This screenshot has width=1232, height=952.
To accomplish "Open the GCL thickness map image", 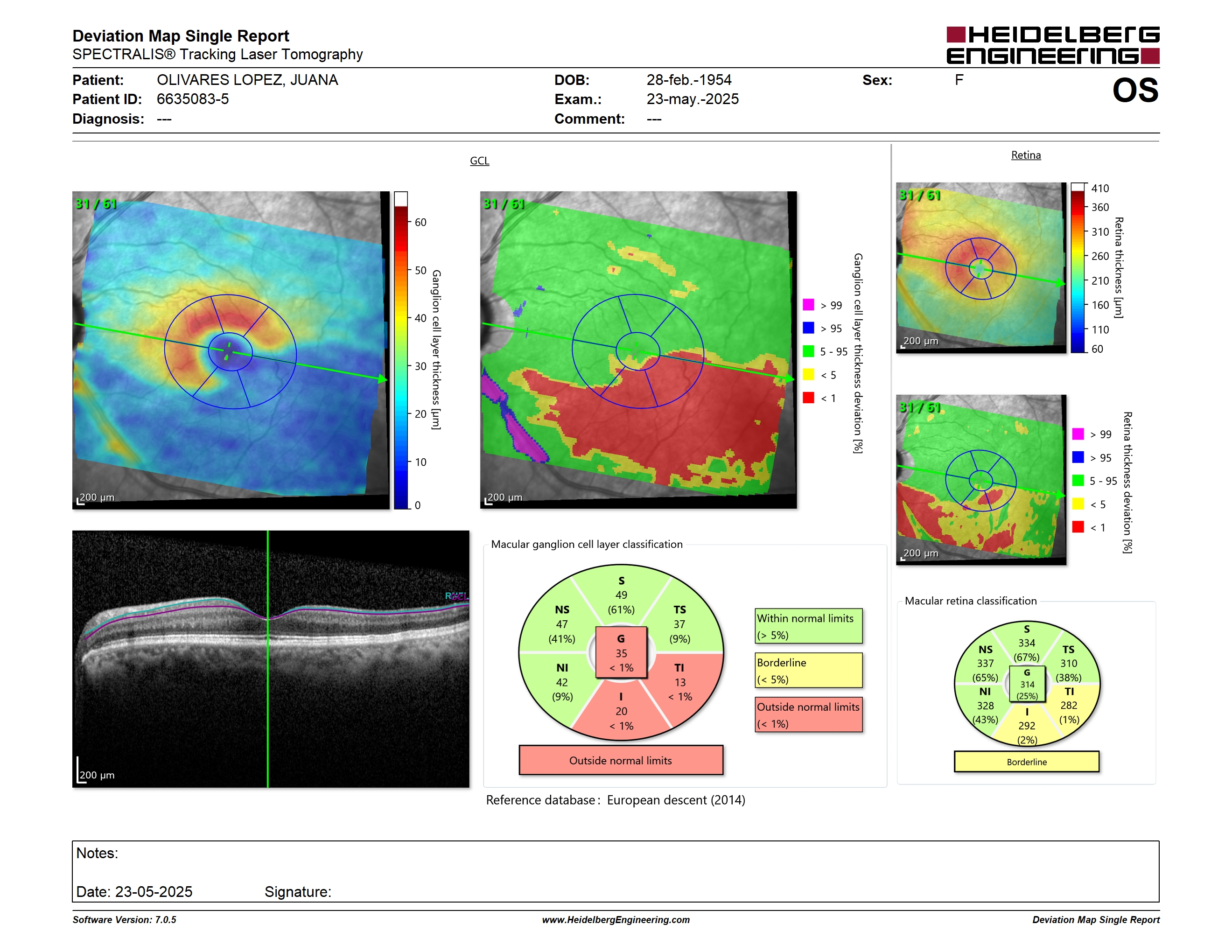I will [x=231, y=350].
